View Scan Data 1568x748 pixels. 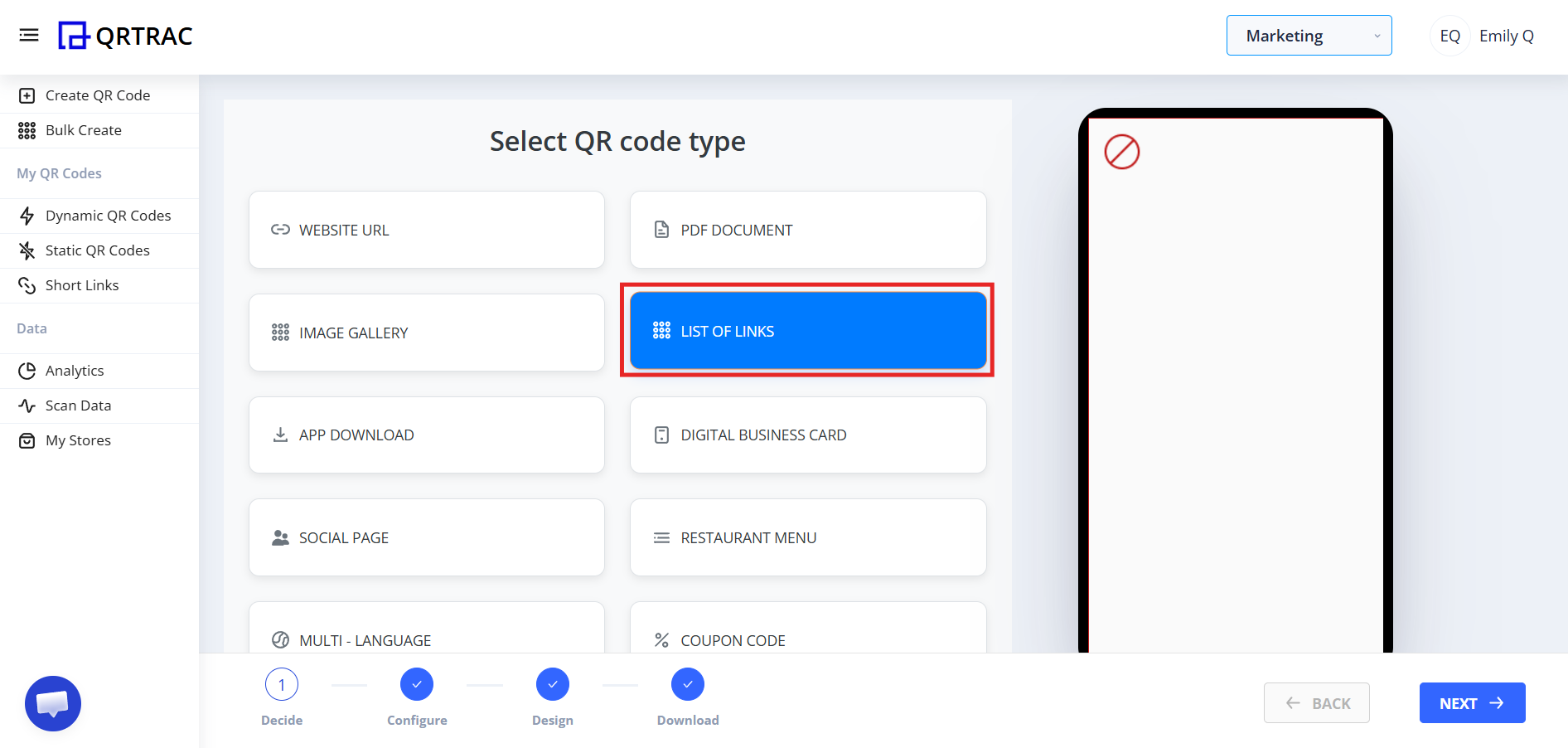coord(78,405)
